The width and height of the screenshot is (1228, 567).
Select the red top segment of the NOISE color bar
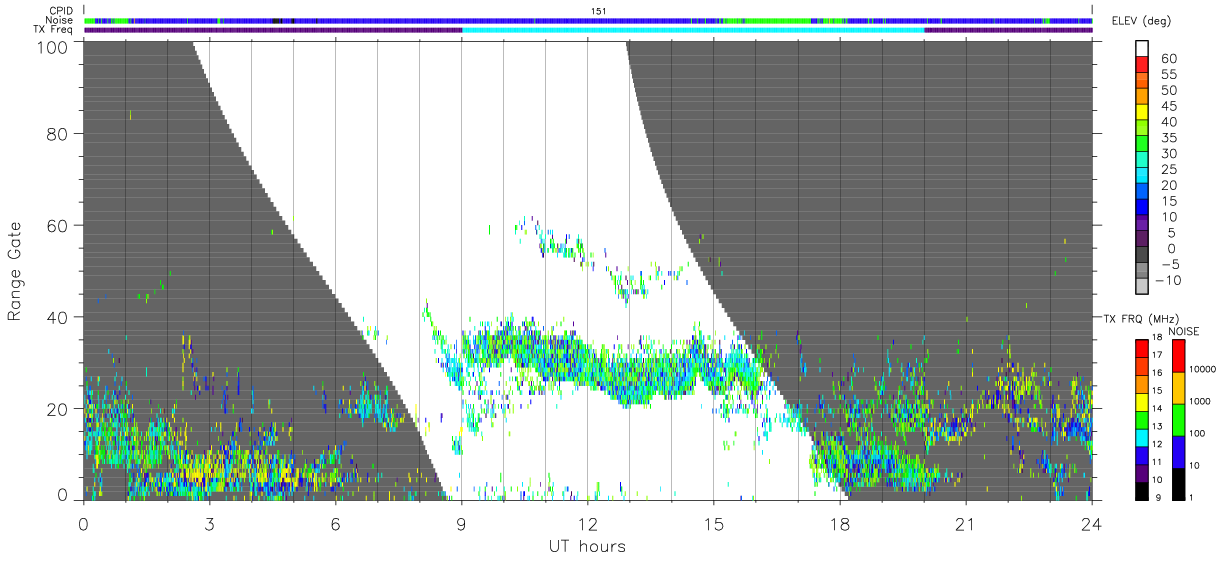coord(1177,356)
